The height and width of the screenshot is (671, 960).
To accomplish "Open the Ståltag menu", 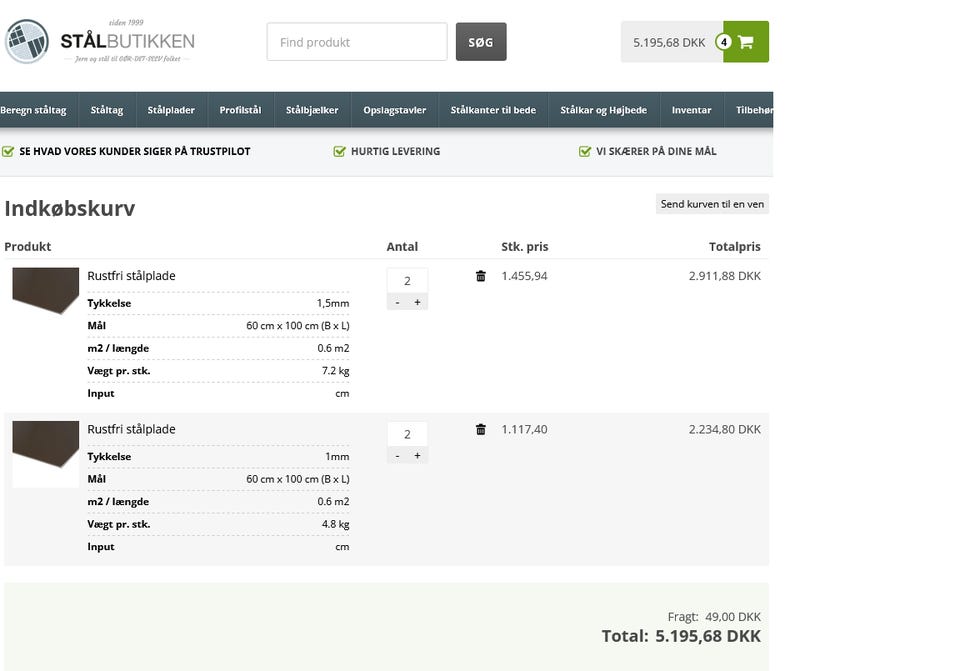I will (106, 110).
